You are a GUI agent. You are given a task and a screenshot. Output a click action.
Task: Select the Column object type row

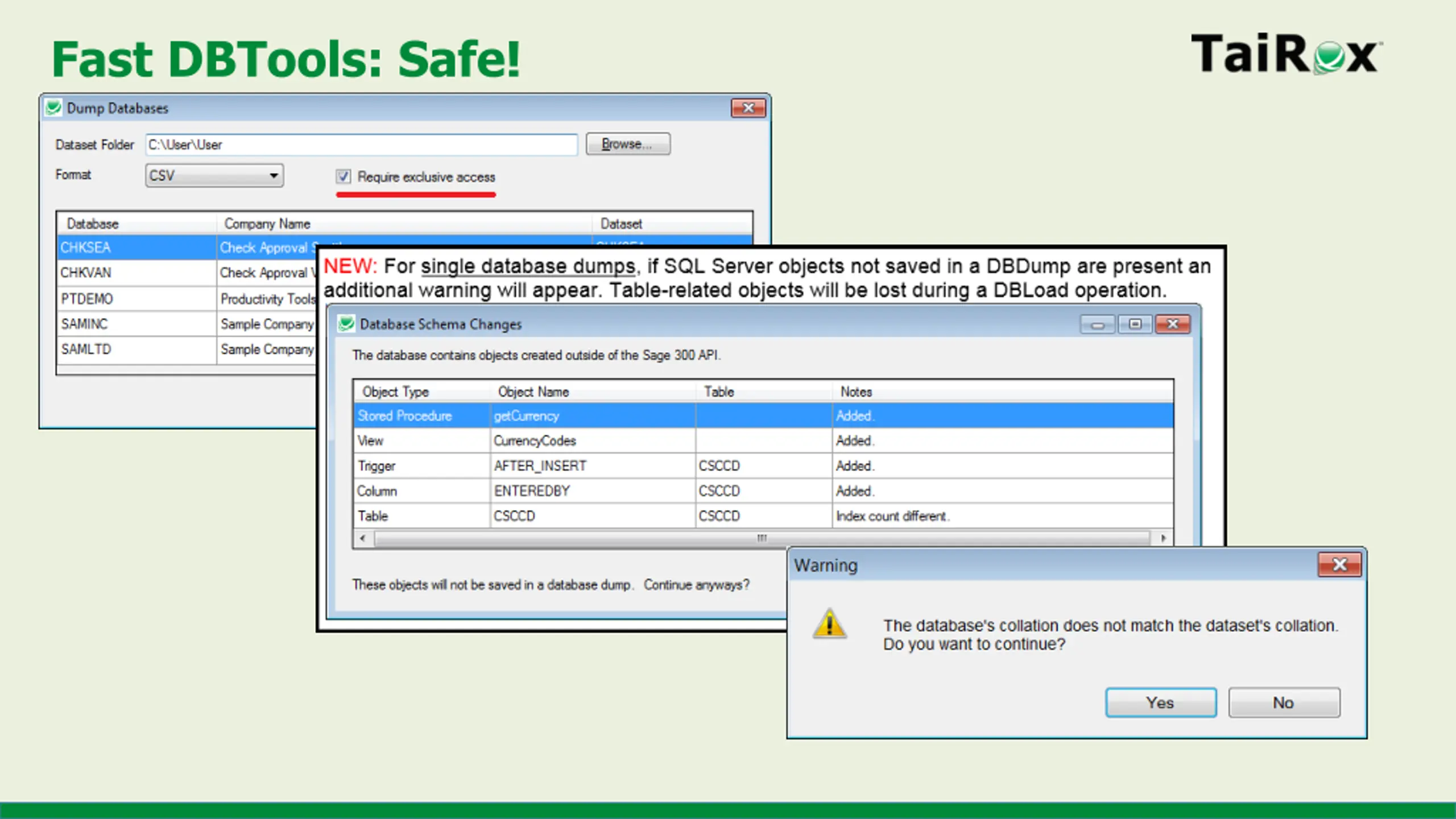tap(763, 491)
